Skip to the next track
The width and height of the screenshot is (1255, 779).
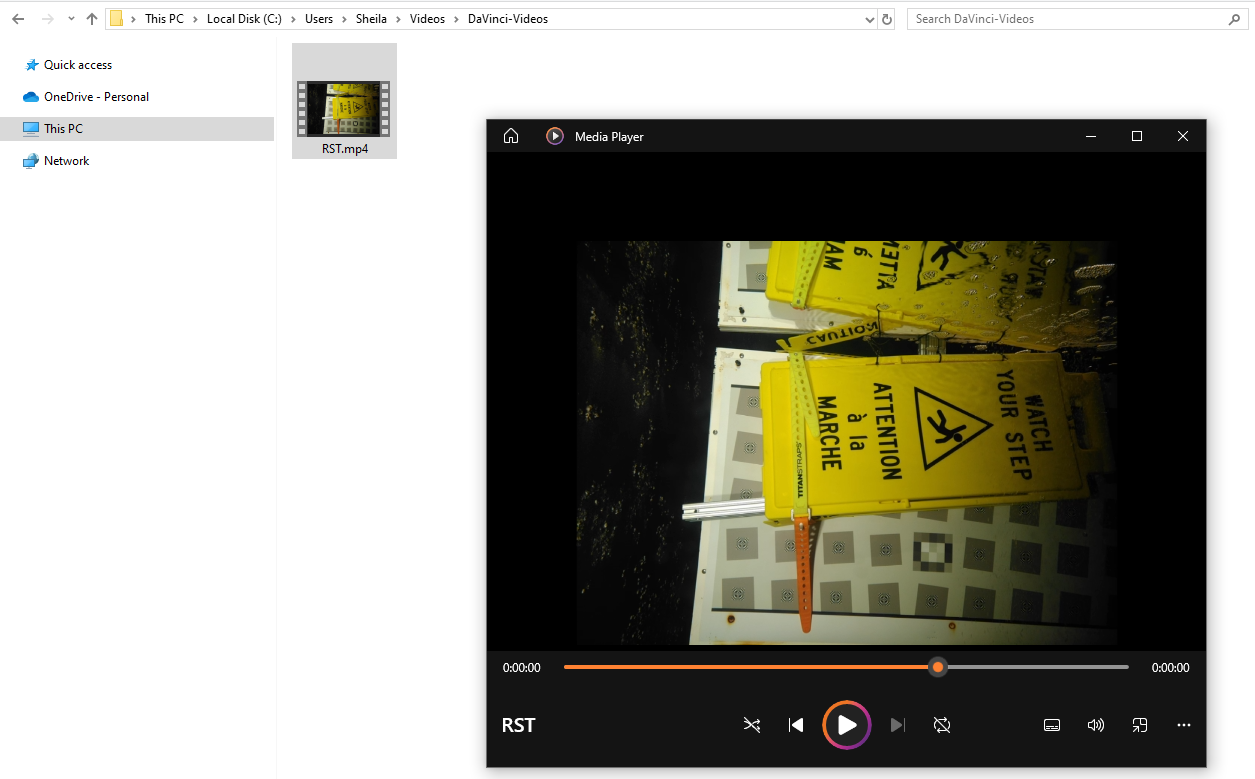897,725
